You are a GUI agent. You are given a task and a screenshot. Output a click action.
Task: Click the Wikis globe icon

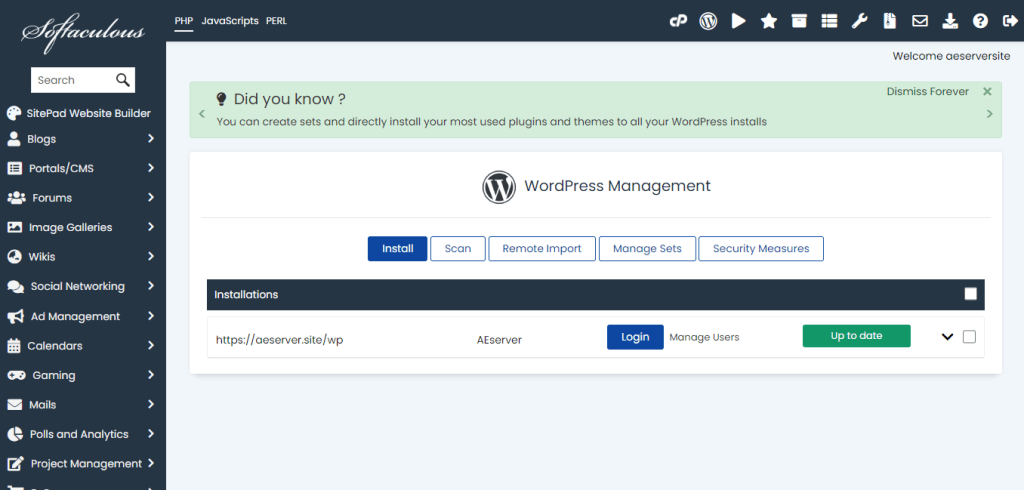[14, 256]
